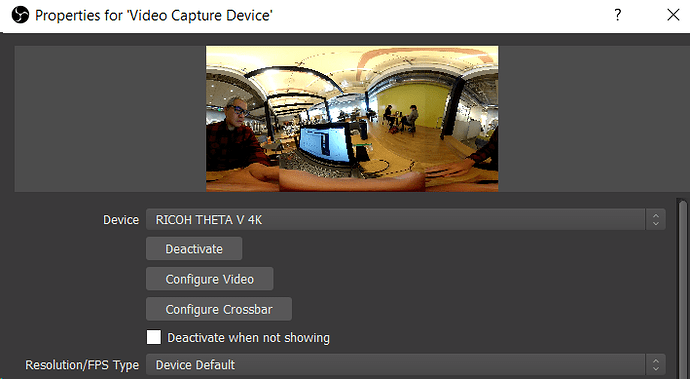Expand the Resolution/FPS Type Device Default dropdown
The image size is (690, 379).
[405, 365]
